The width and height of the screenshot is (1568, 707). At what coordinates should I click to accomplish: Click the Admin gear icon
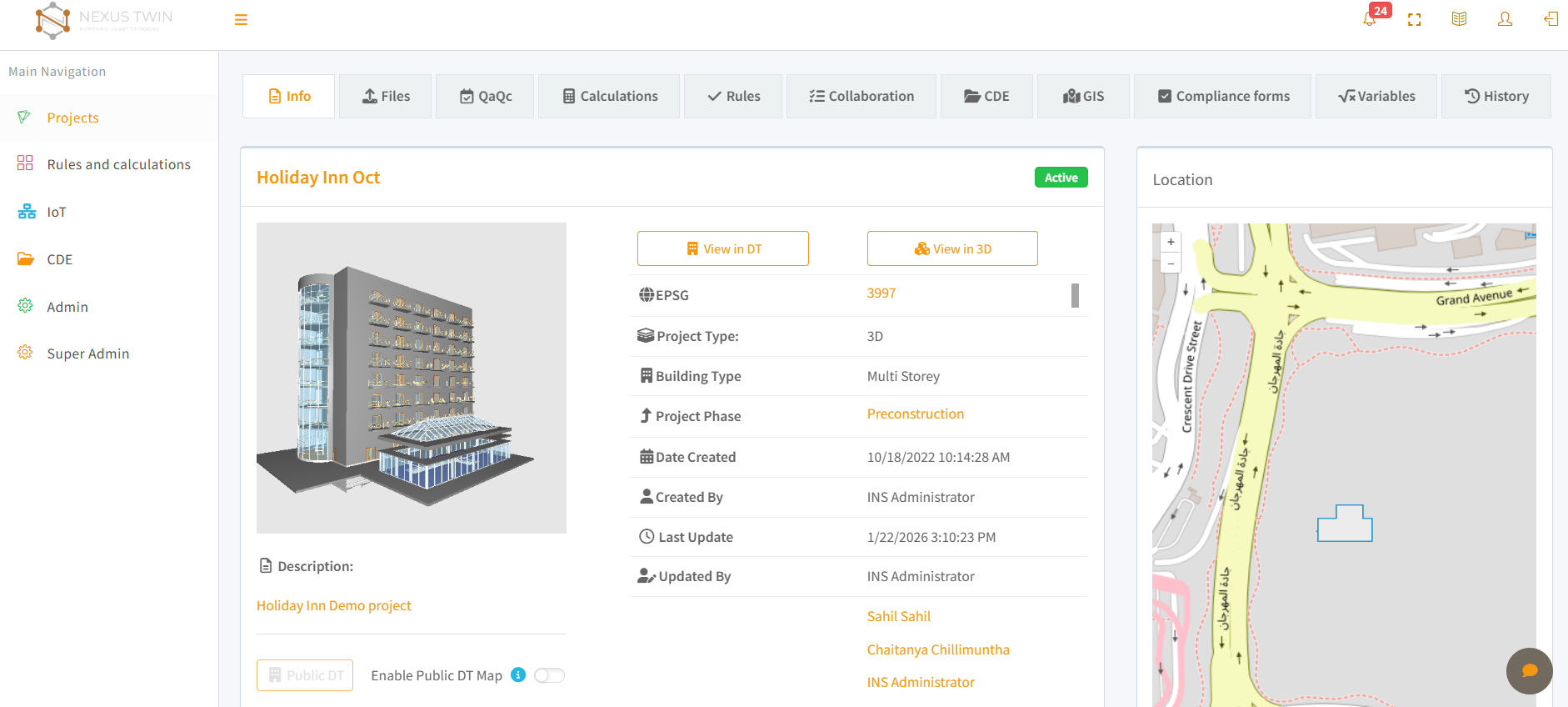tap(25, 306)
